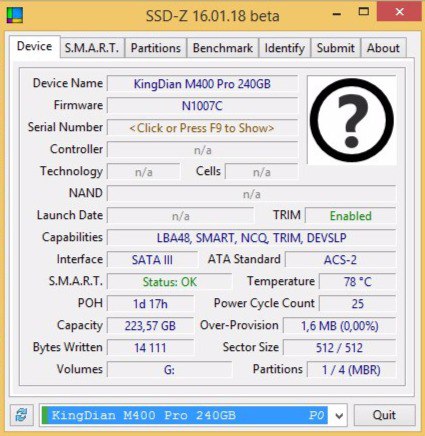The width and height of the screenshot is (425, 436).
Task: Click the POH value 1d 17h
Action: (x=150, y=304)
